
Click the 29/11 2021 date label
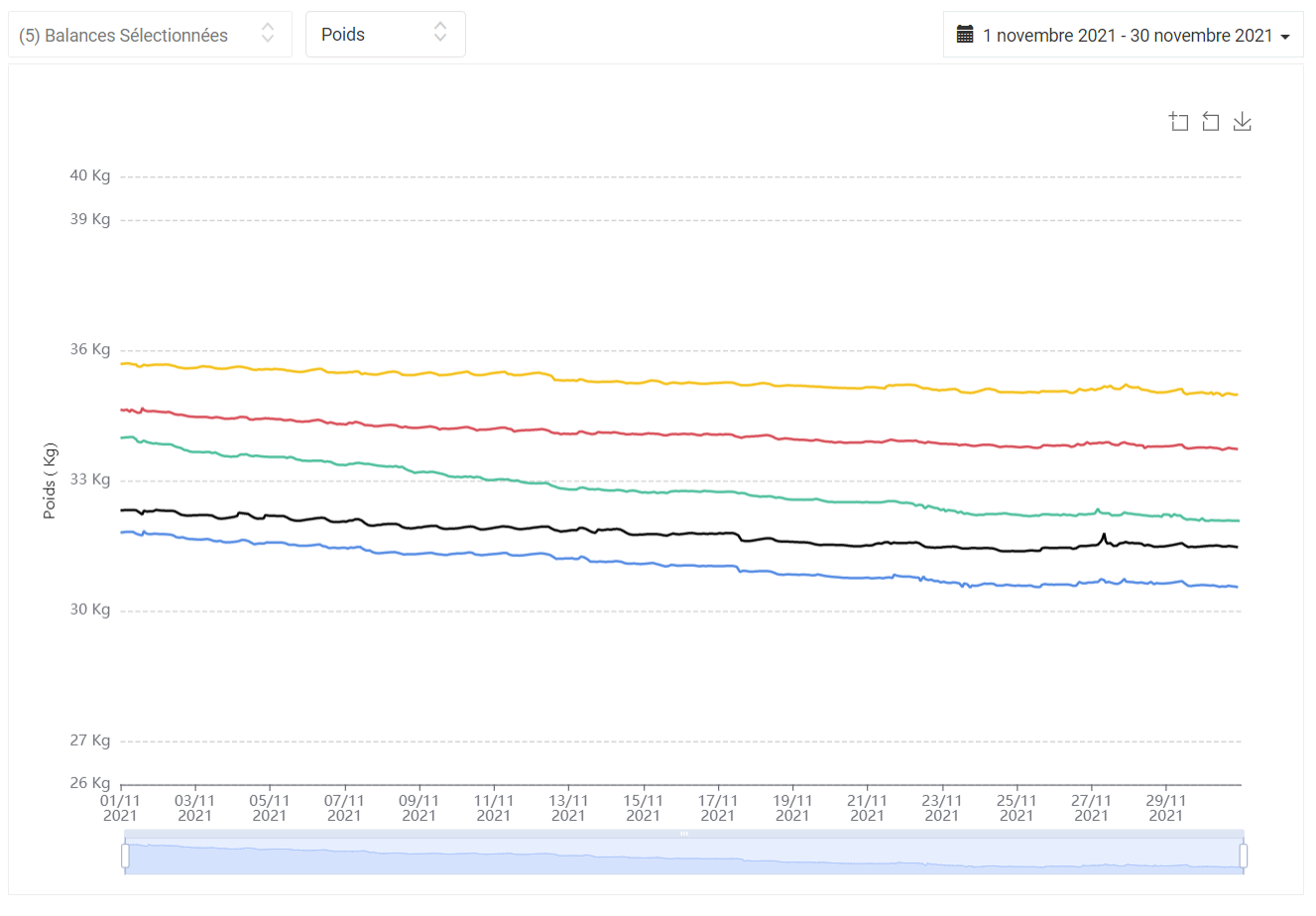pyautogui.click(x=1166, y=808)
